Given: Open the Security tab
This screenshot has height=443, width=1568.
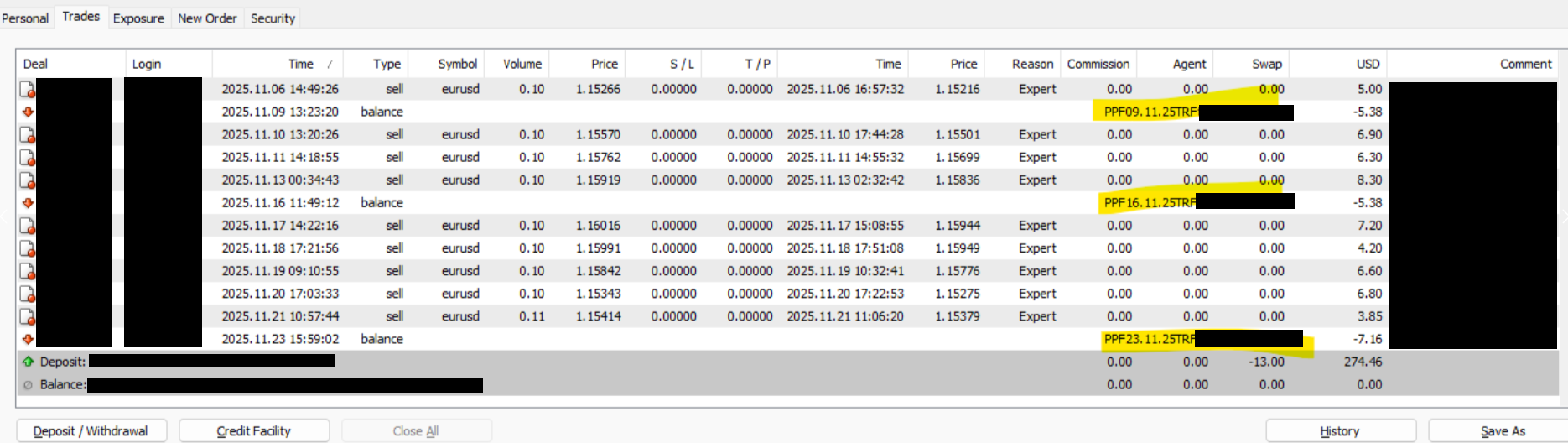Looking at the screenshot, I should pyautogui.click(x=273, y=18).
